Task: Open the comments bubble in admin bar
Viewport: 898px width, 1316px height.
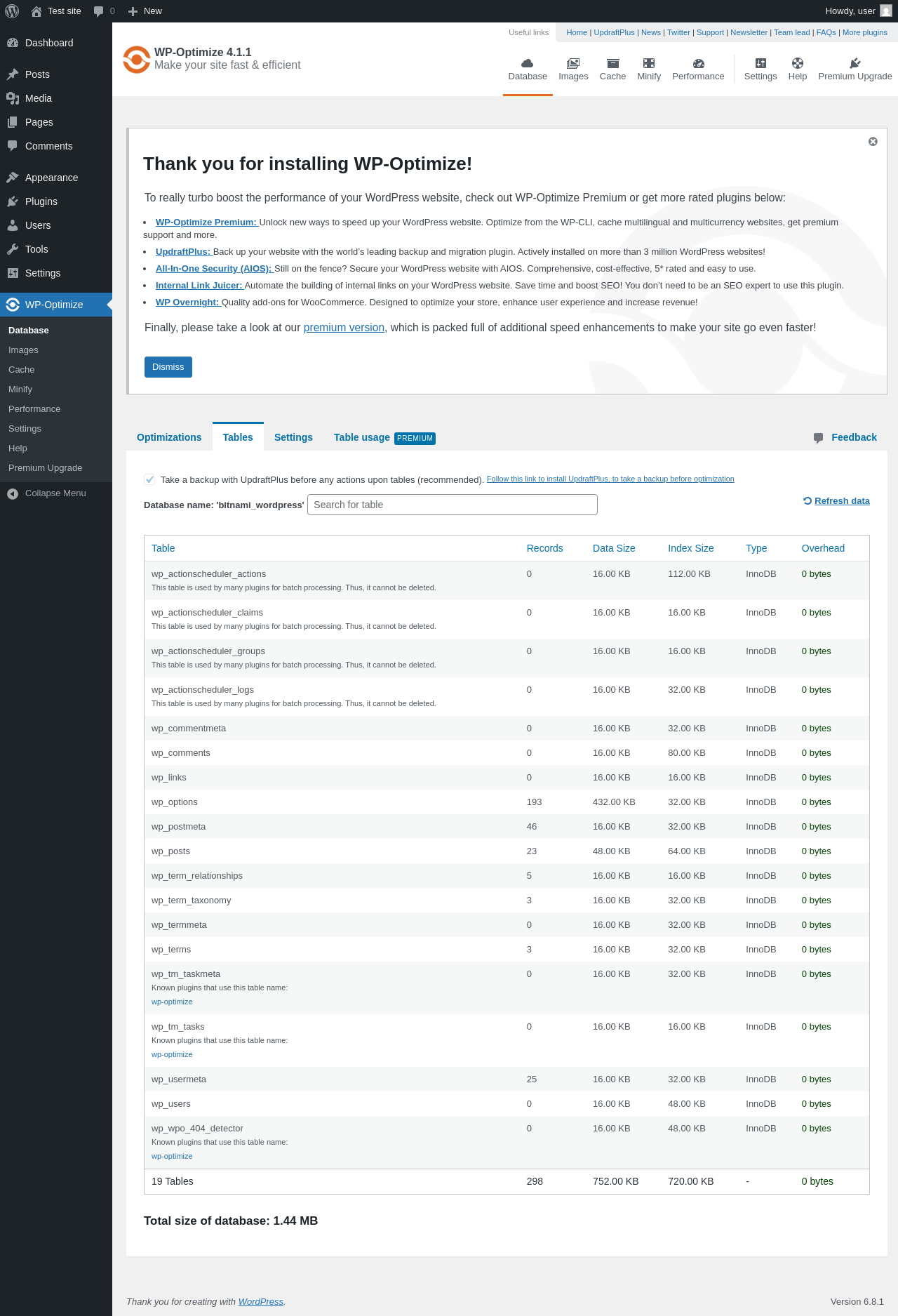Action: point(98,11)
